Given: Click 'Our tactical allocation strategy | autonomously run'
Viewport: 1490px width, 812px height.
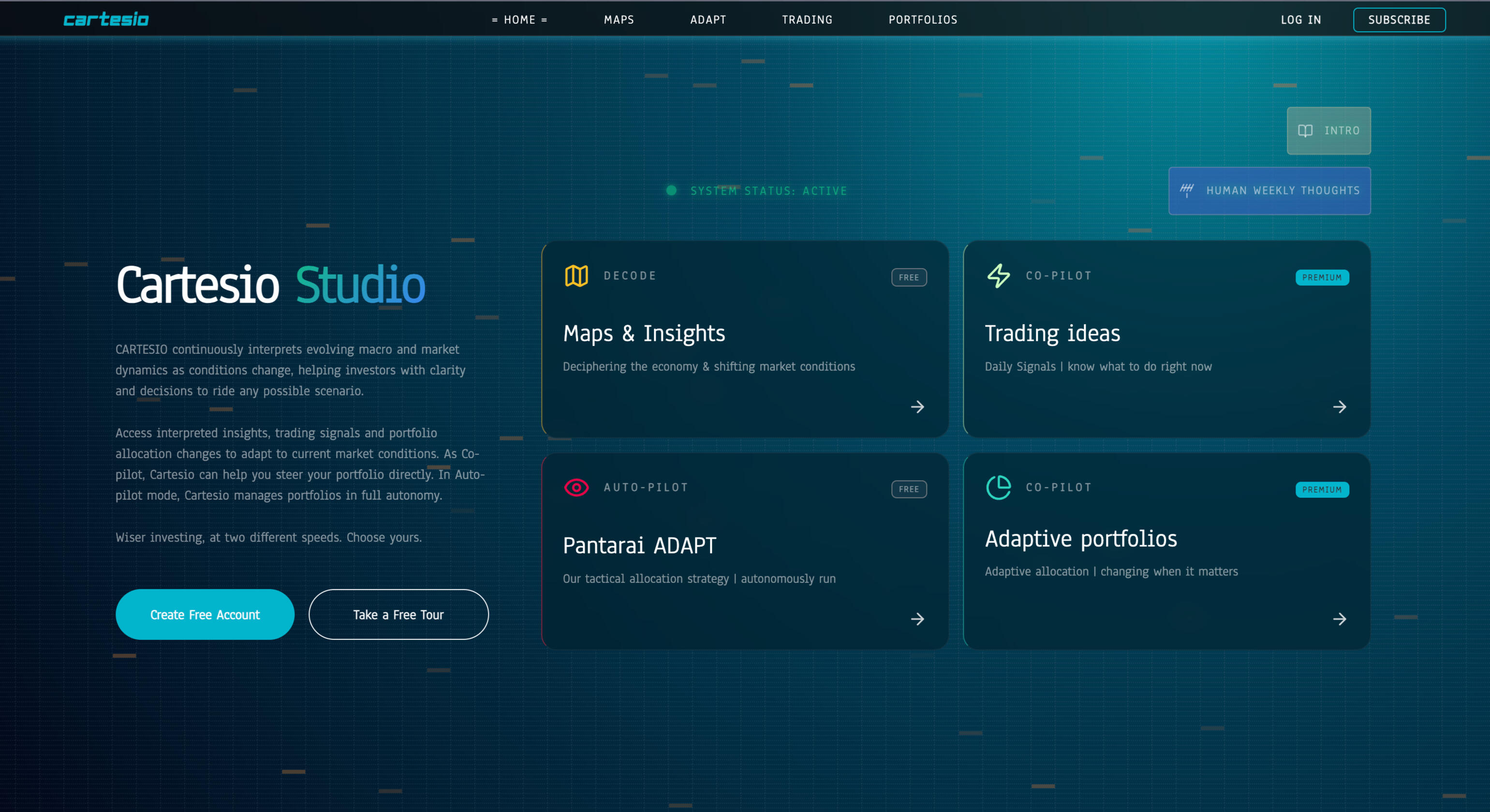Looking at the screenshot, I should point(699,579).
